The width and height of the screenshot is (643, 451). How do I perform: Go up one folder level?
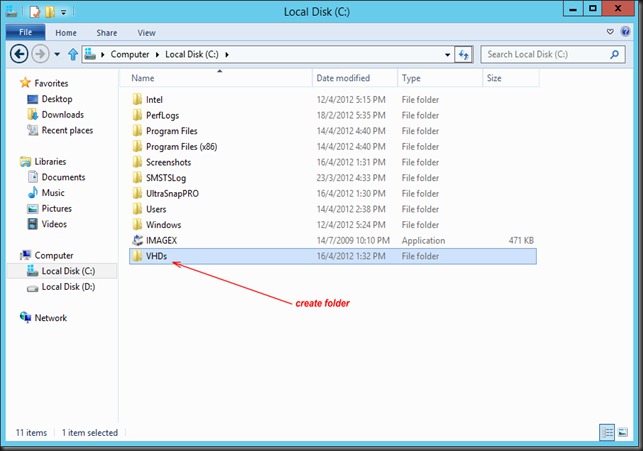(73, 54)
